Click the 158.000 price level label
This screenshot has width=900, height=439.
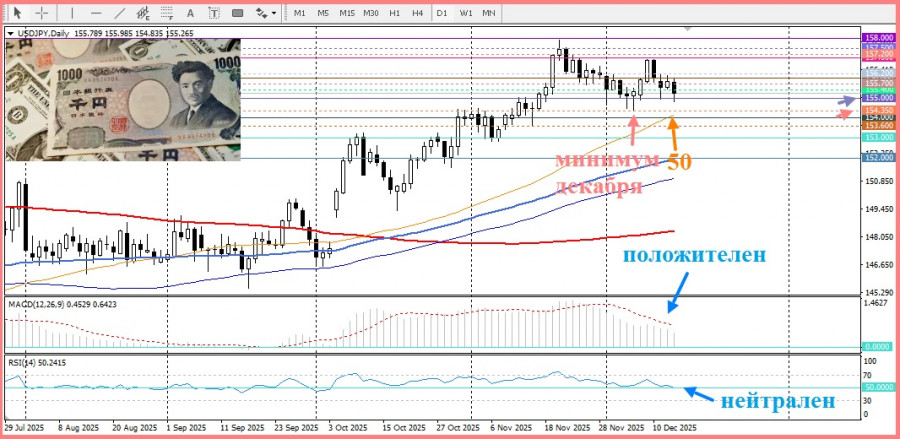878,37
